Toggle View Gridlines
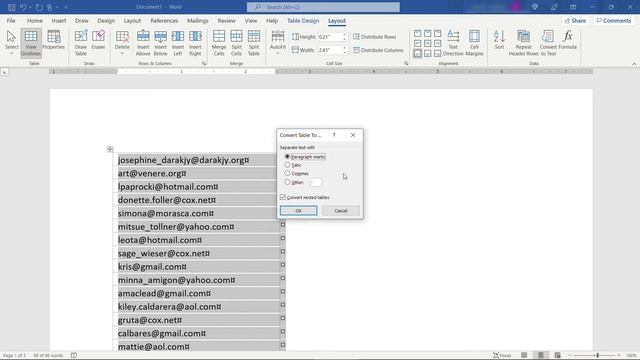This screenshot has height=360, width=640. point(31,42)
